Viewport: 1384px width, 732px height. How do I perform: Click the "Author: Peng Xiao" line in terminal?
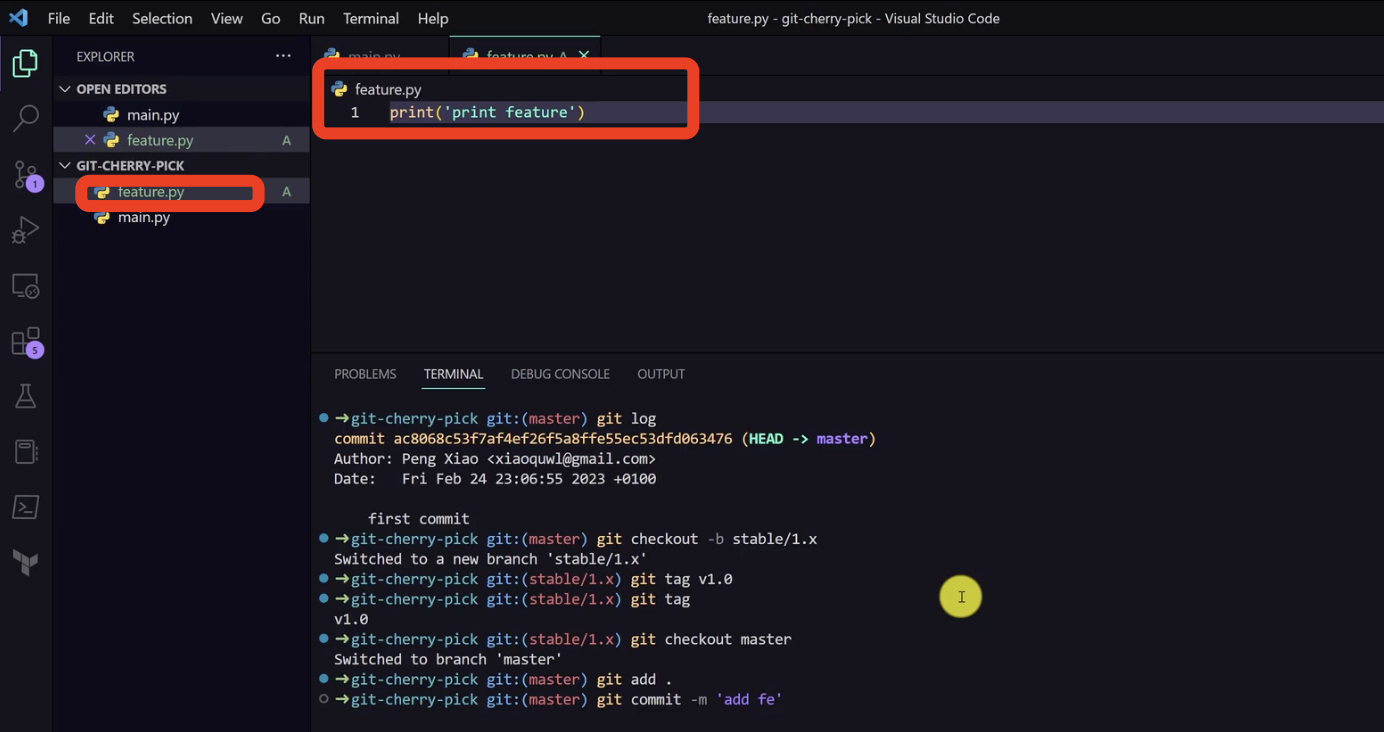495,459
